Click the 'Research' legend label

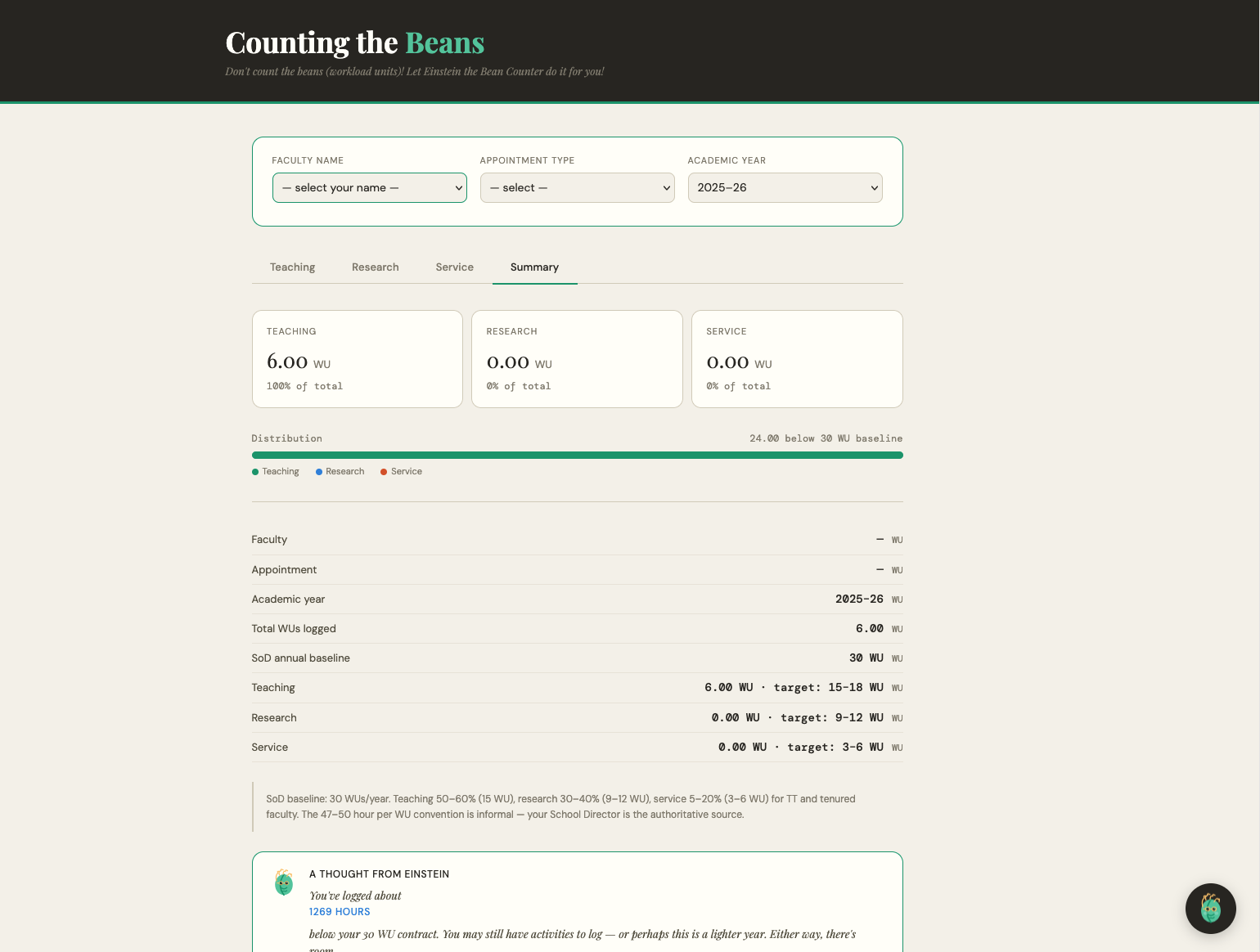[345, 472]
